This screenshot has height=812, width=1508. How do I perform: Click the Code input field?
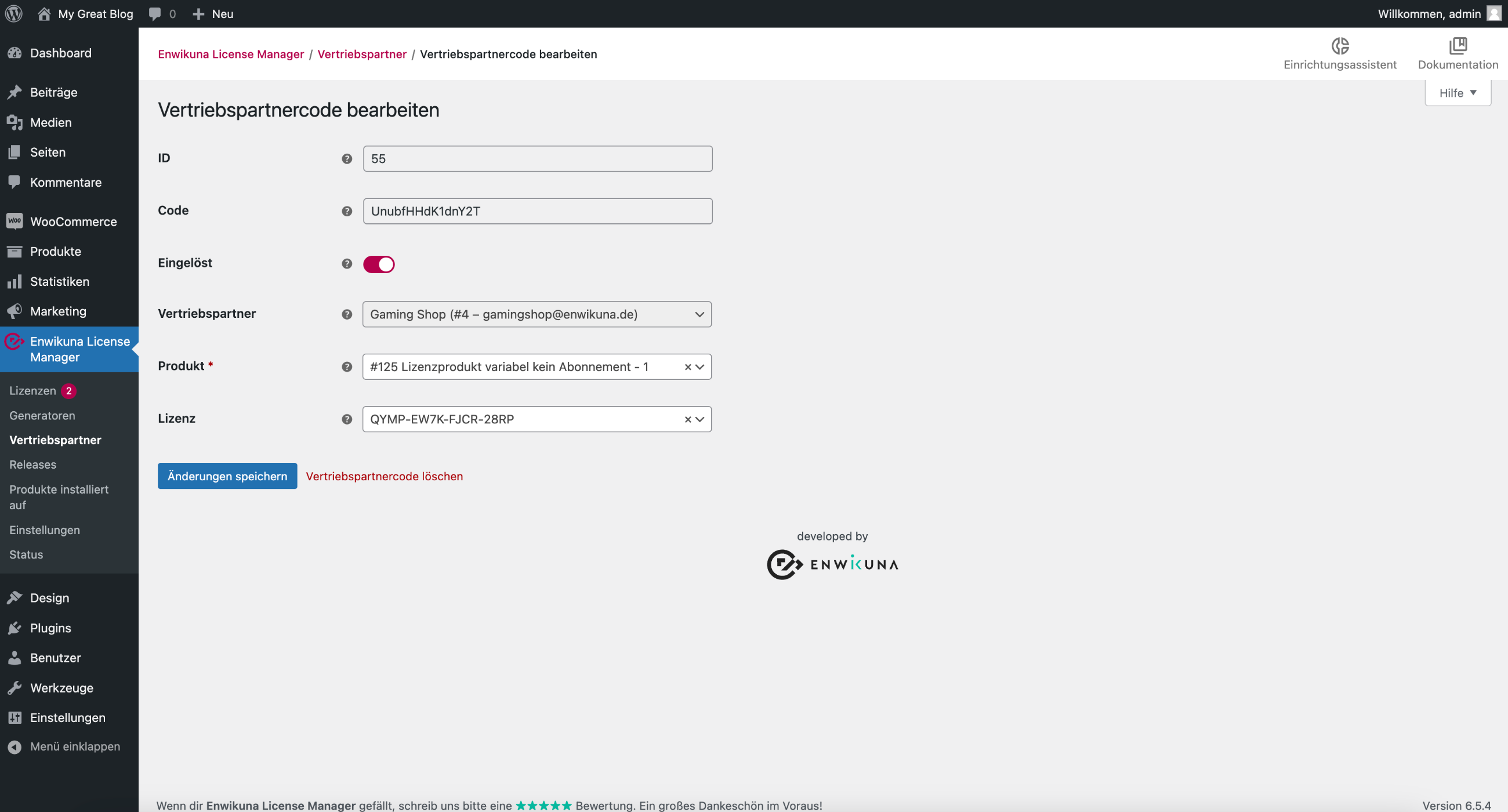tap(538, 211)
